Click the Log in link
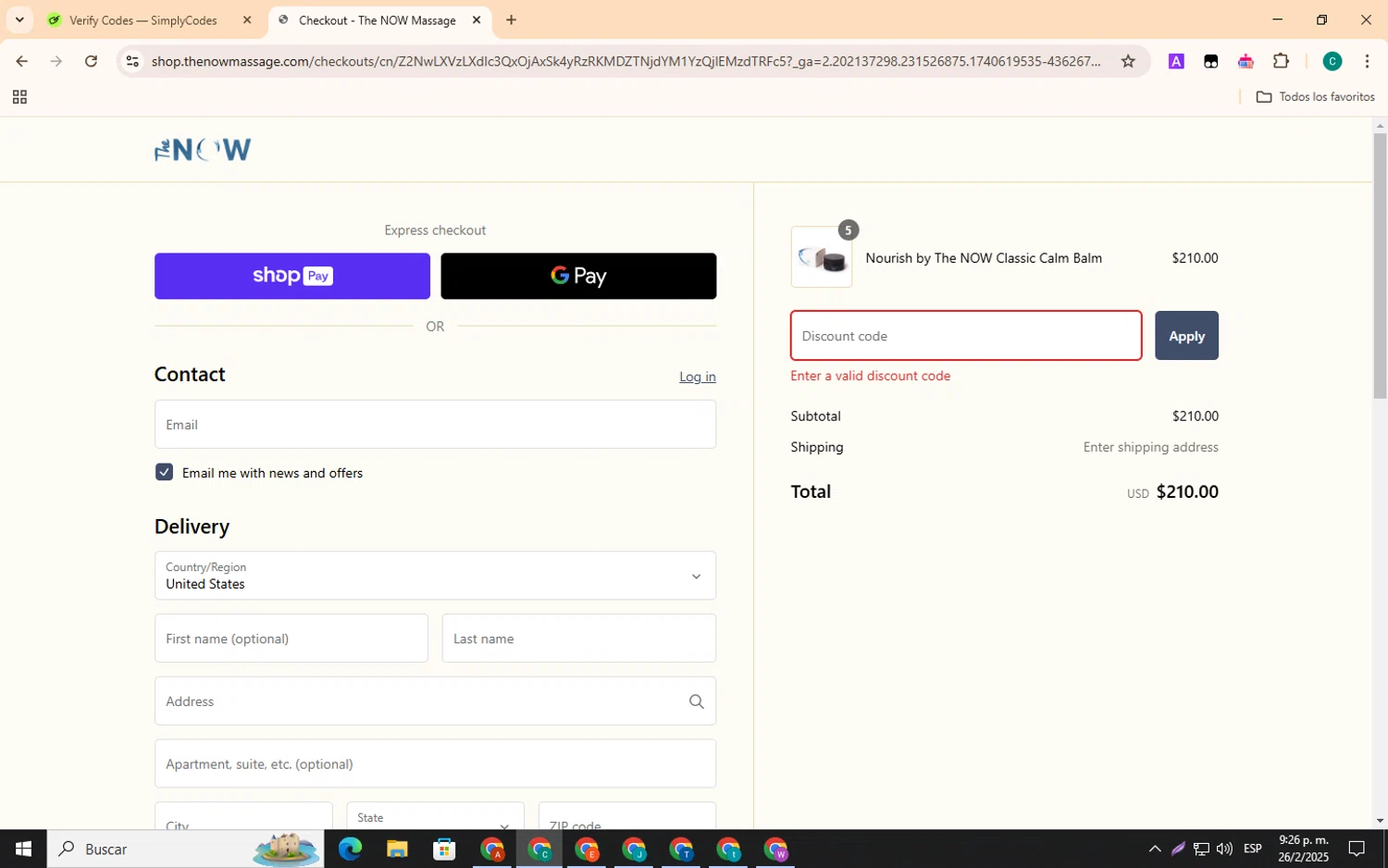The width and height of the screenshot is (1388, 868). 697,377
